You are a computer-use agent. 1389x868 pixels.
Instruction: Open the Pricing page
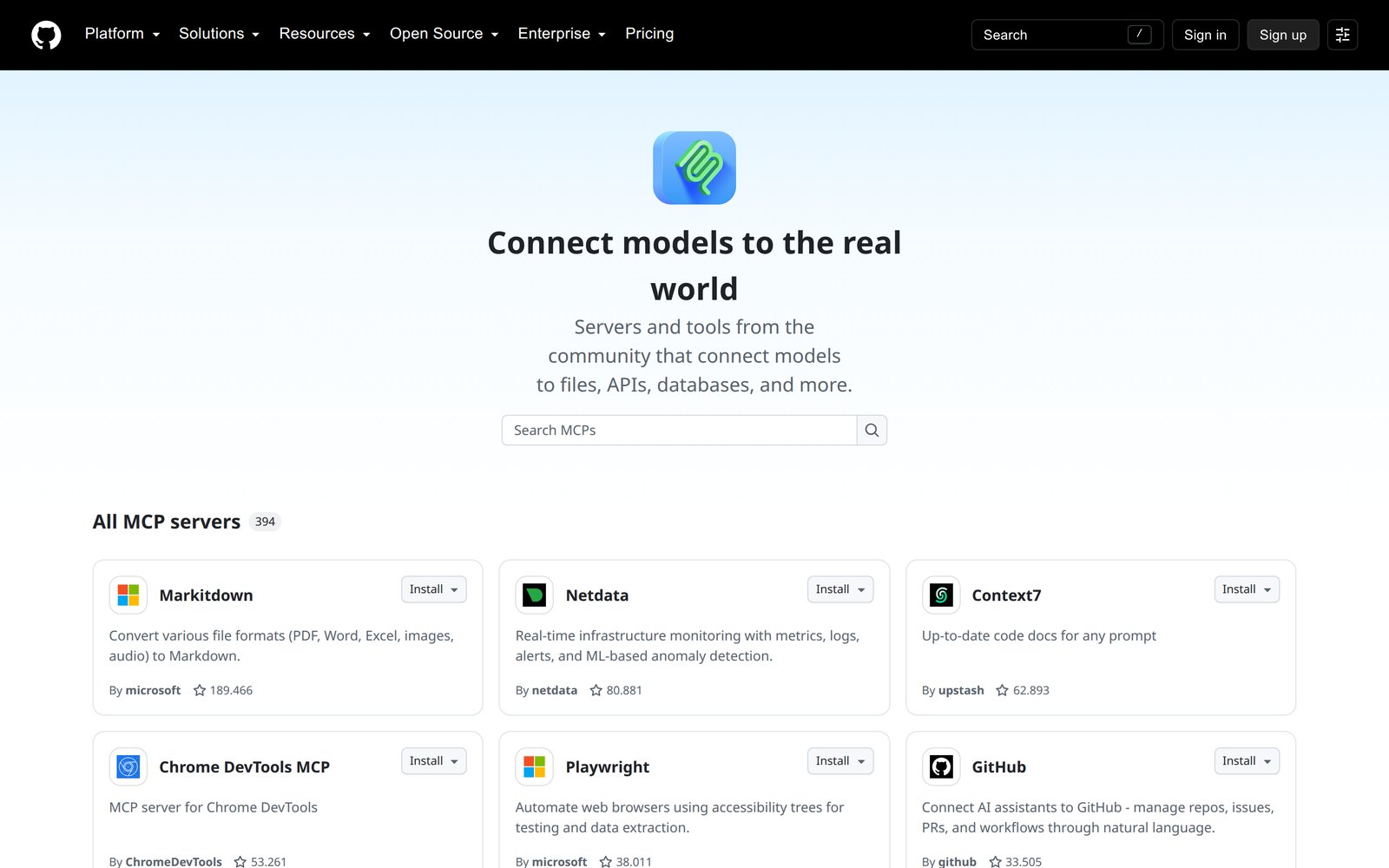pyautogui.click(x=649, y=34)
